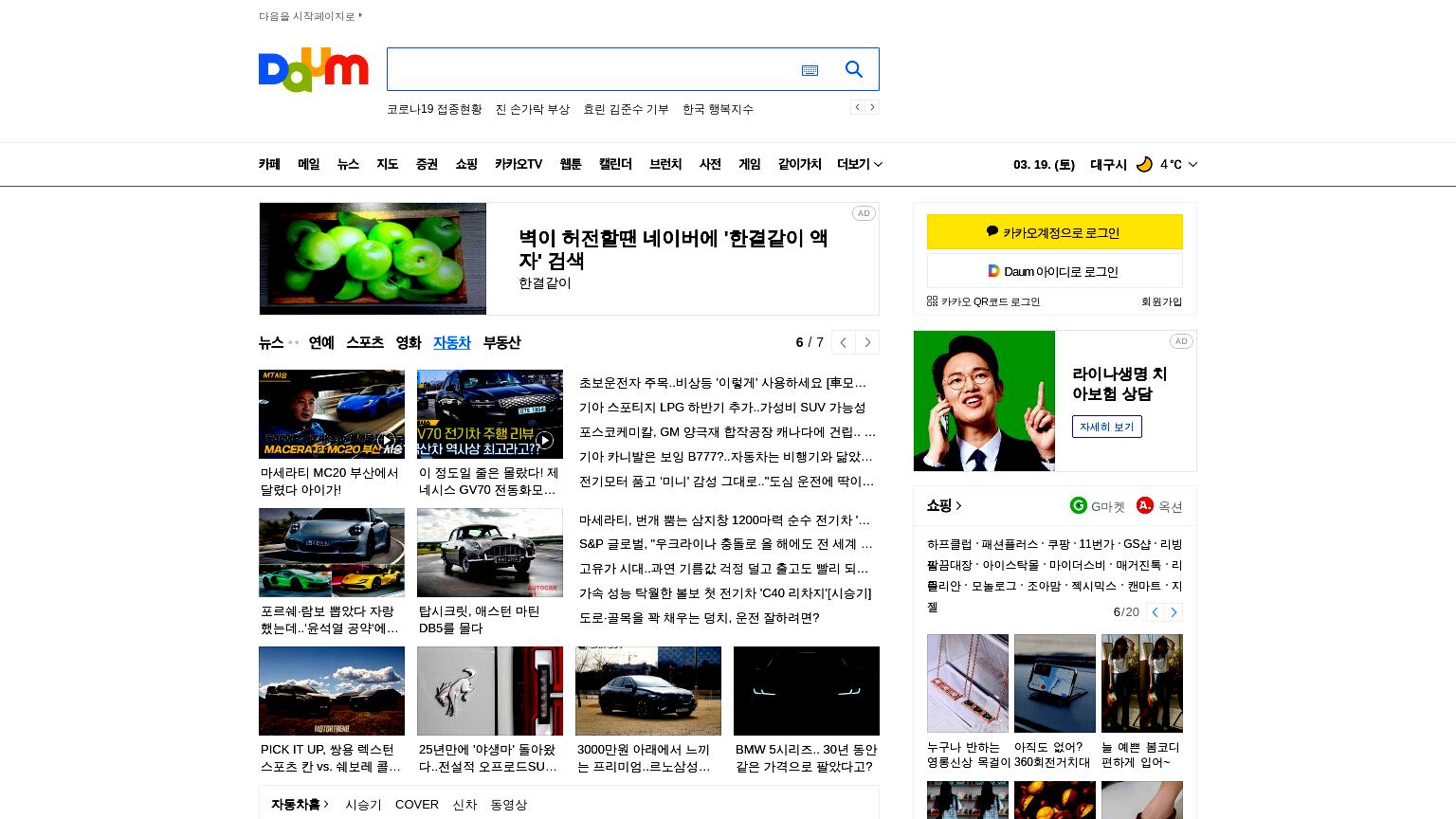Image resolution: width=1456 pixels, height=819 pixels.
Task: Click the Lina insurance ad image
Action: click(x=984, y=401)
